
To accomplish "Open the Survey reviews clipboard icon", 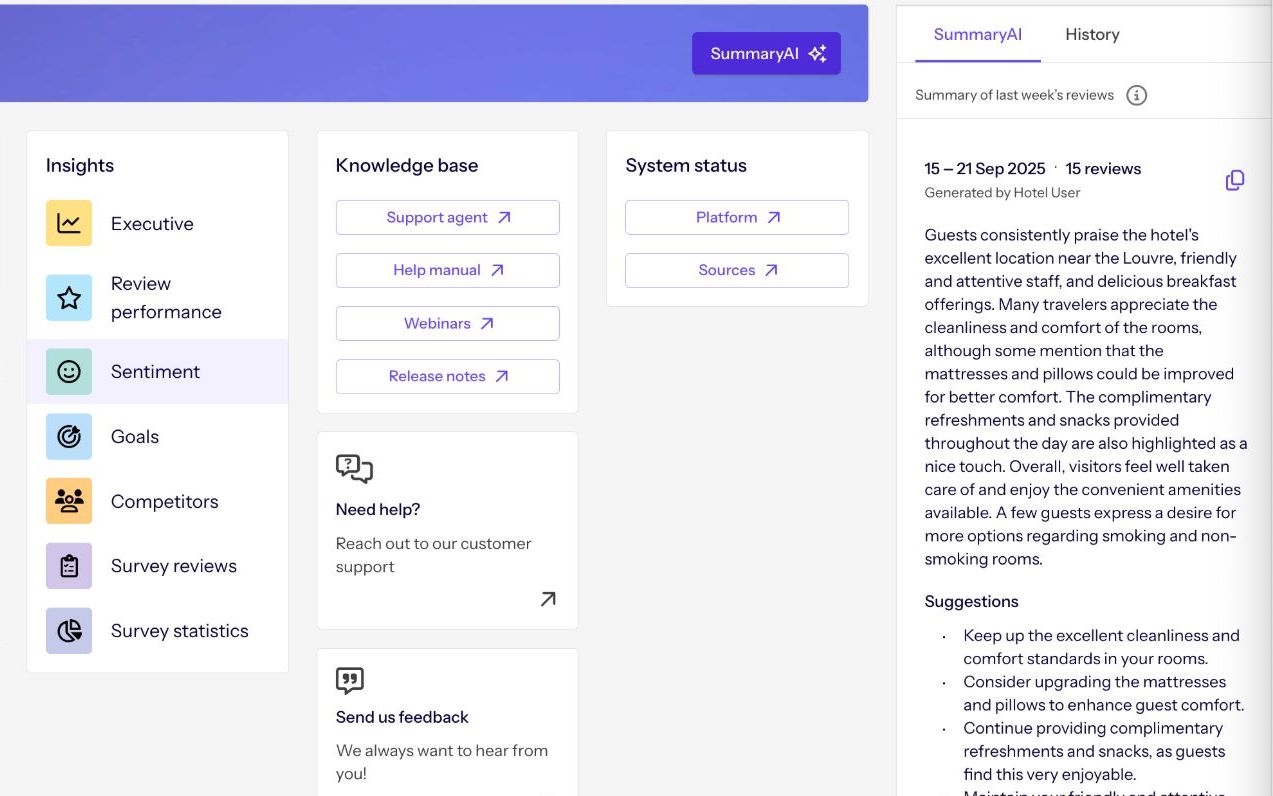I will [69, 566].
